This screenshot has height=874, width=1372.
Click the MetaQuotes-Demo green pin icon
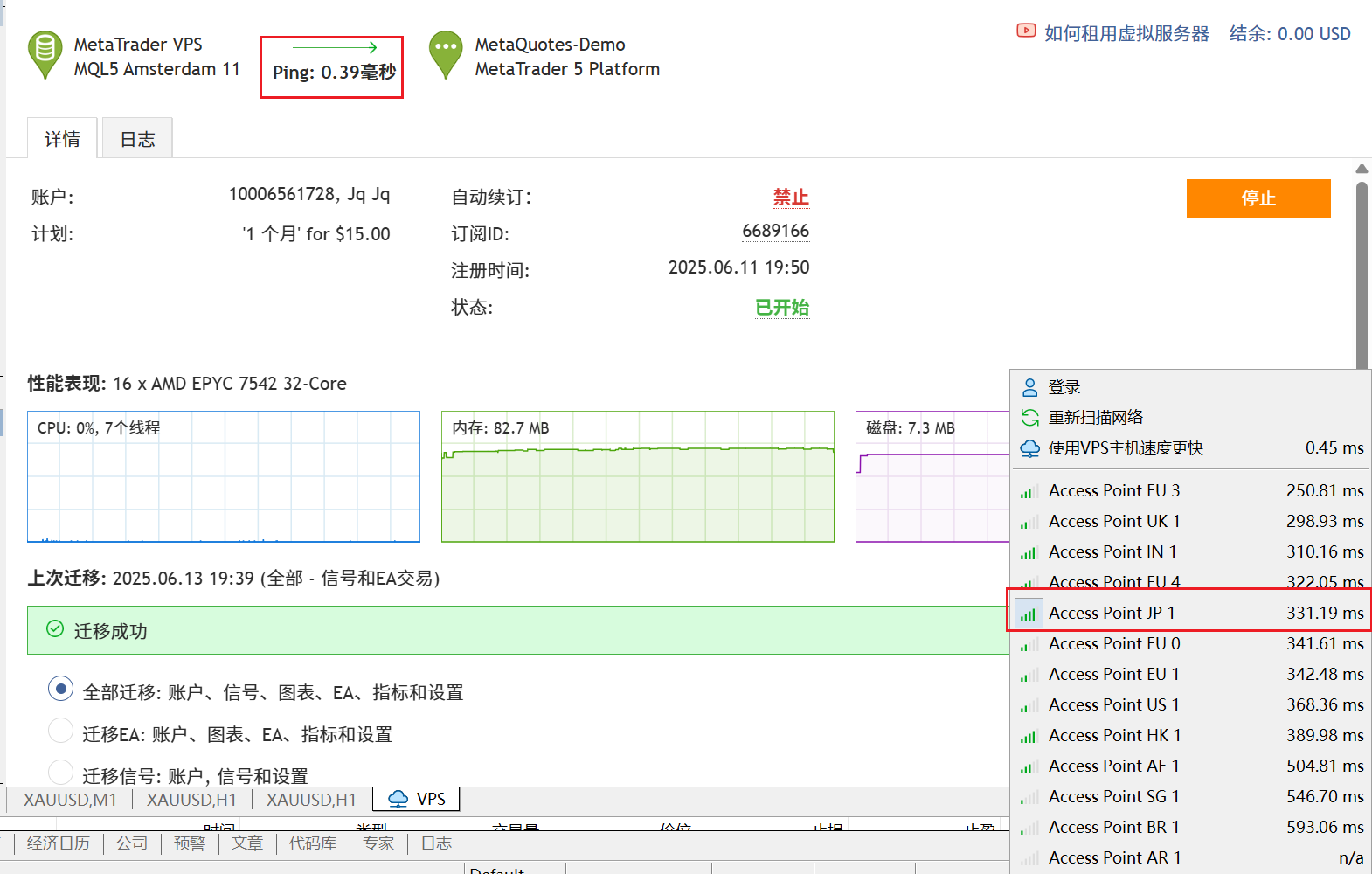coord(446,55)
